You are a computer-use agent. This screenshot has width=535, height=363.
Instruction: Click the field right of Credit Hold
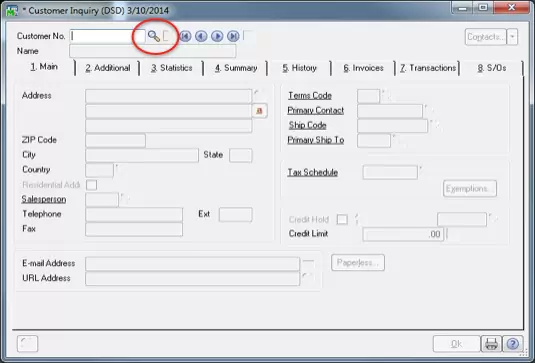pos(462,219)
